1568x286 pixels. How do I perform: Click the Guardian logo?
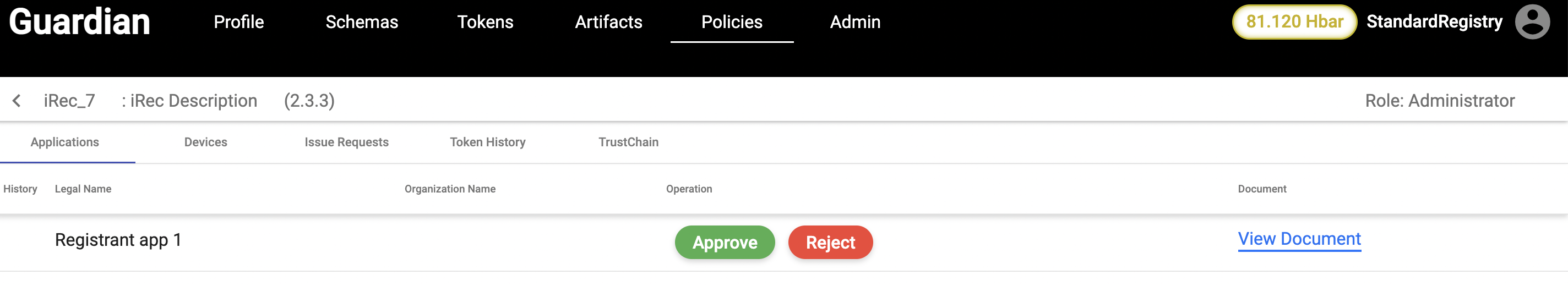click(x=79, y=22)
